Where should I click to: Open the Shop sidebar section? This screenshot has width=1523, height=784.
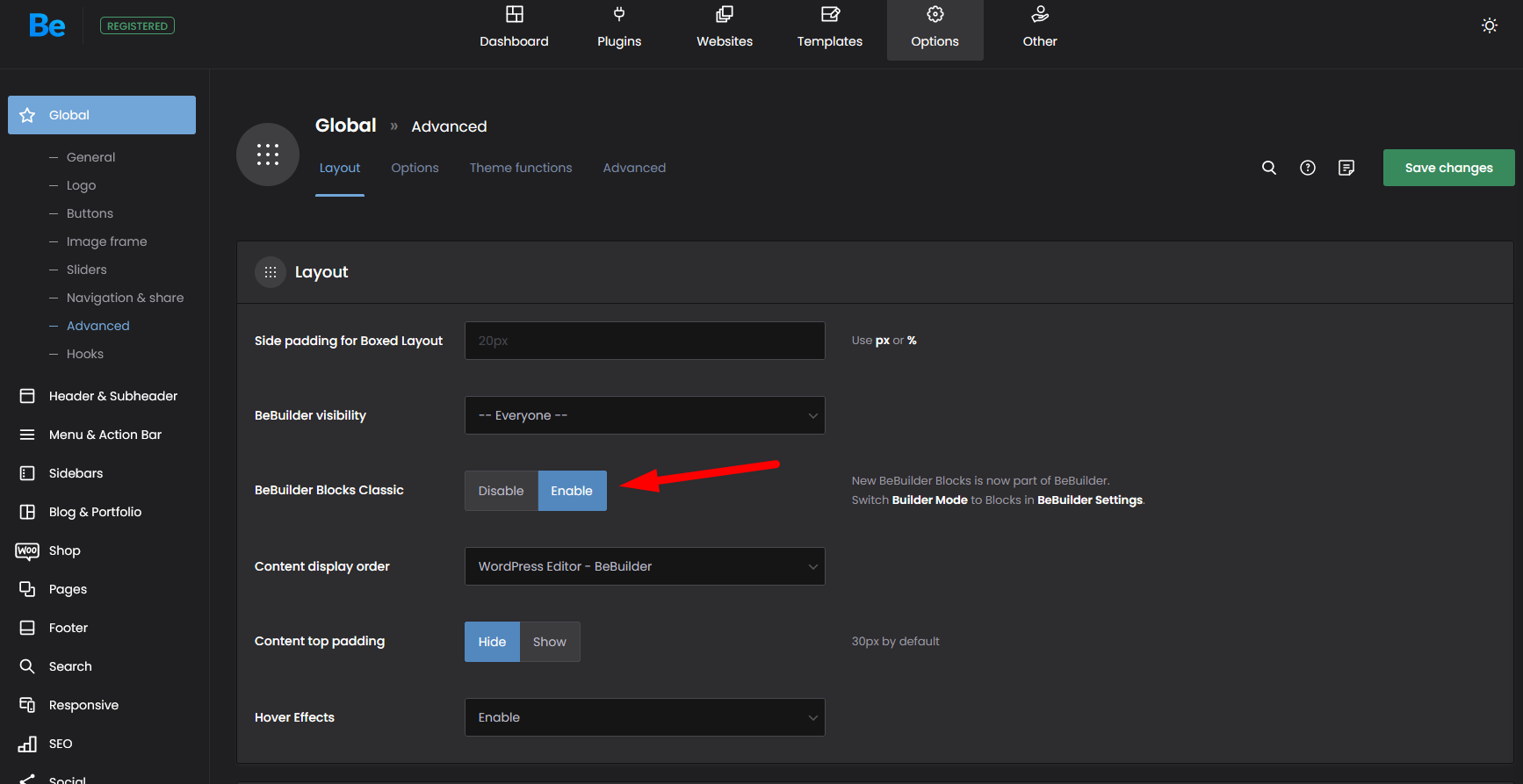tap(64, 550)
